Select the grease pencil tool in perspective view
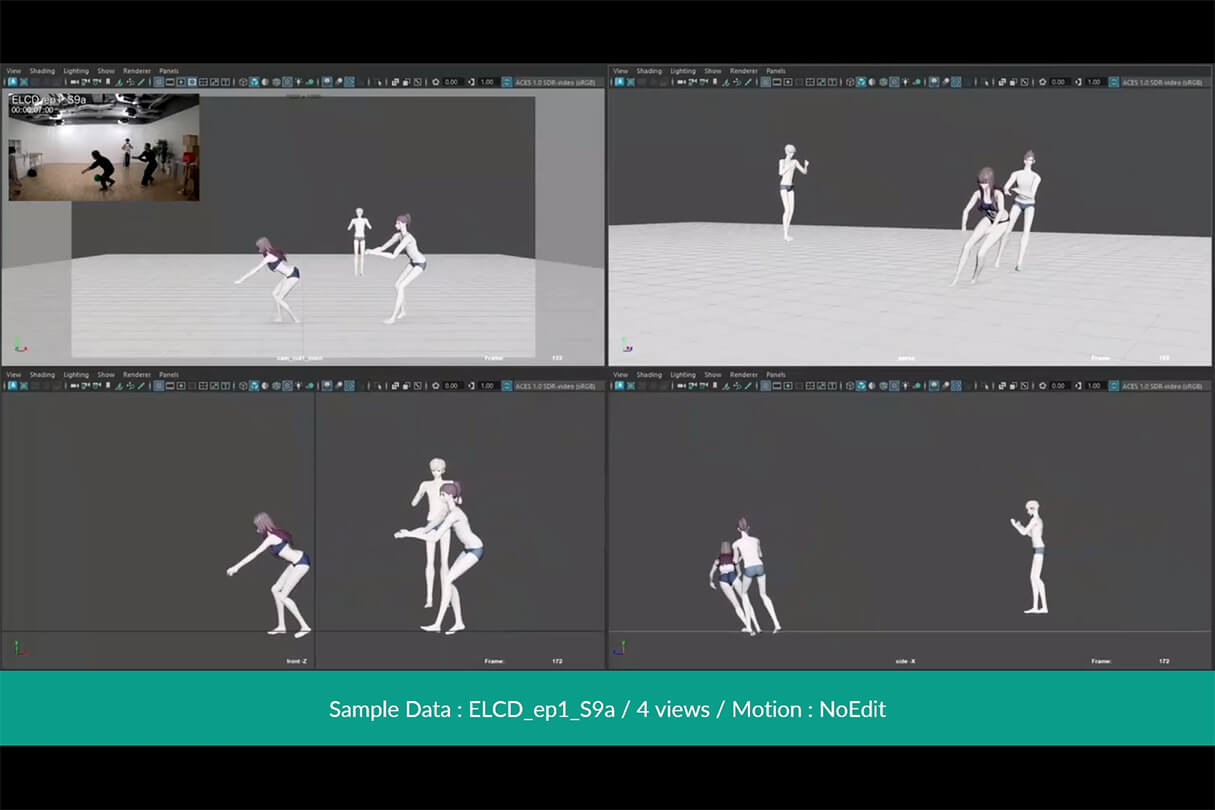The width and height of the screenshot is (1215, 810). pos(747,82)
